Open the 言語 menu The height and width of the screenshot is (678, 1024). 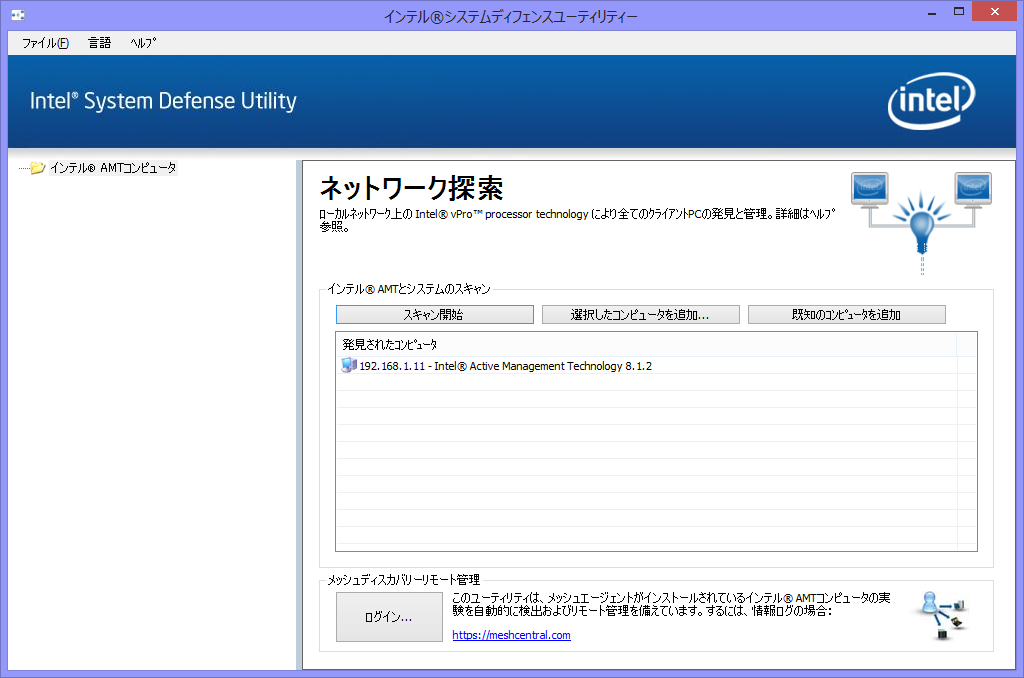[x=99, y=43]
